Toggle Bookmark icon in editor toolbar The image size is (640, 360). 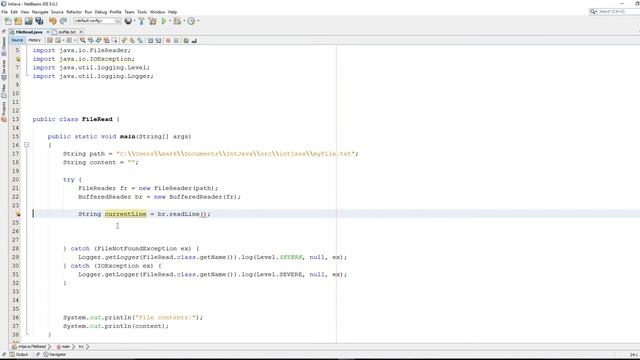point(140,40)
